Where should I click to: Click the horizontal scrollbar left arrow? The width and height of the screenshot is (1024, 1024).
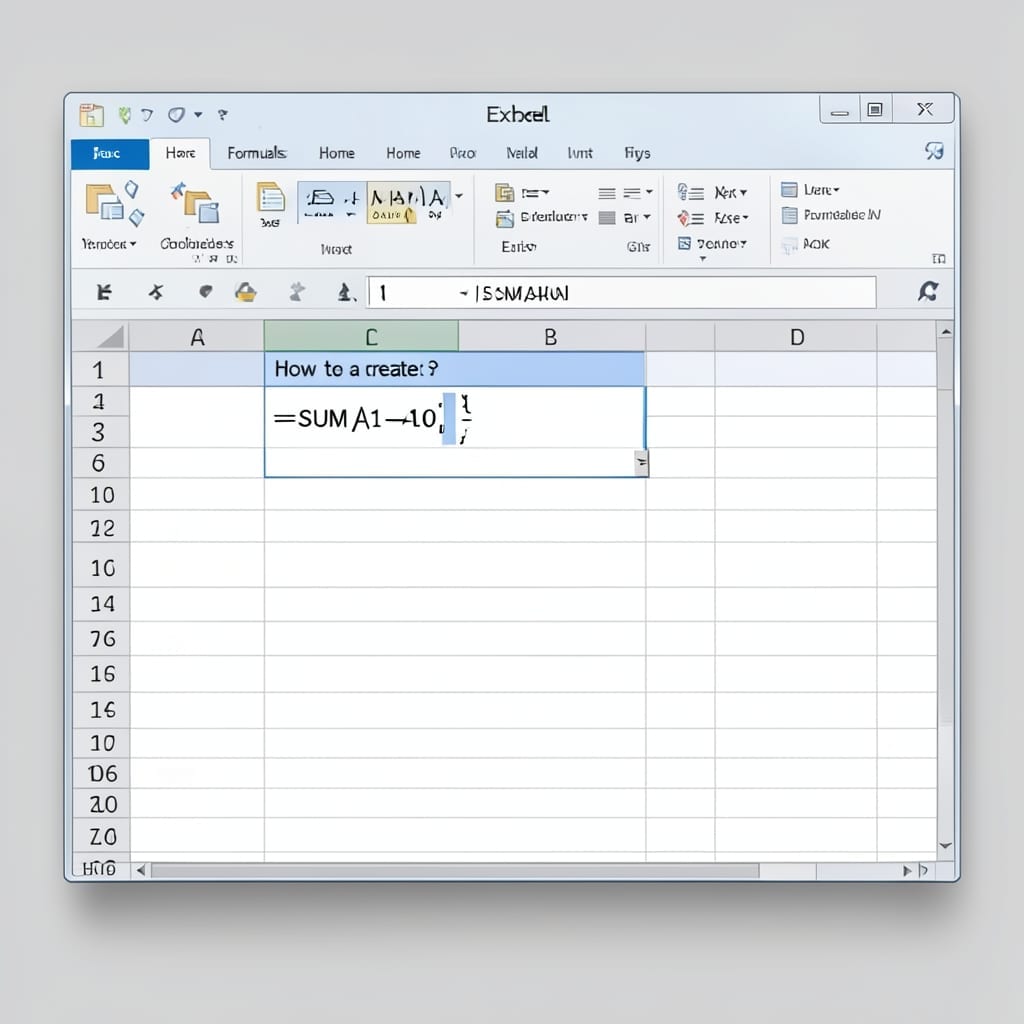[140, 871]
